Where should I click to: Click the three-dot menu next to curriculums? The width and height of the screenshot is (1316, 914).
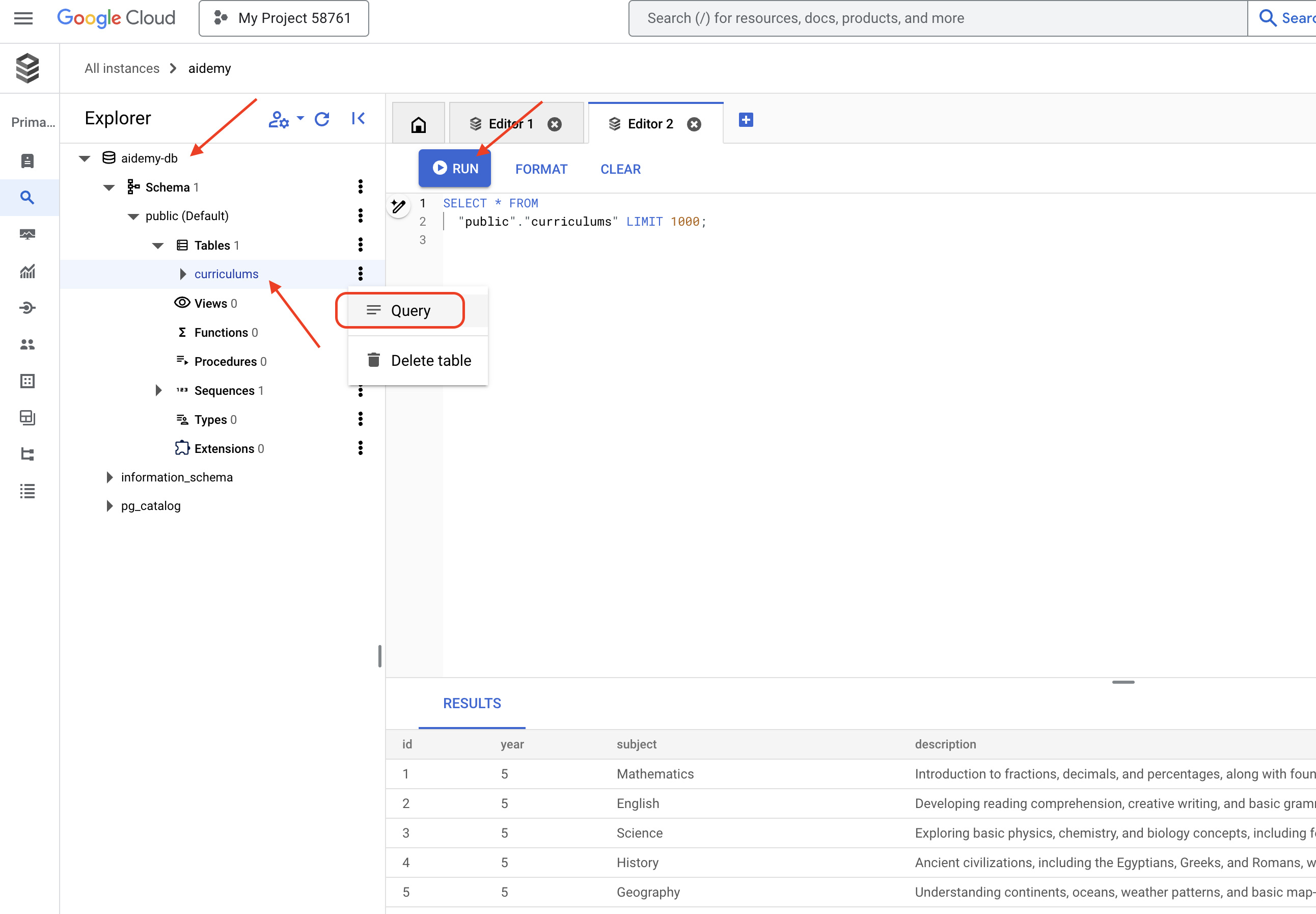click(x=361, y=273)
